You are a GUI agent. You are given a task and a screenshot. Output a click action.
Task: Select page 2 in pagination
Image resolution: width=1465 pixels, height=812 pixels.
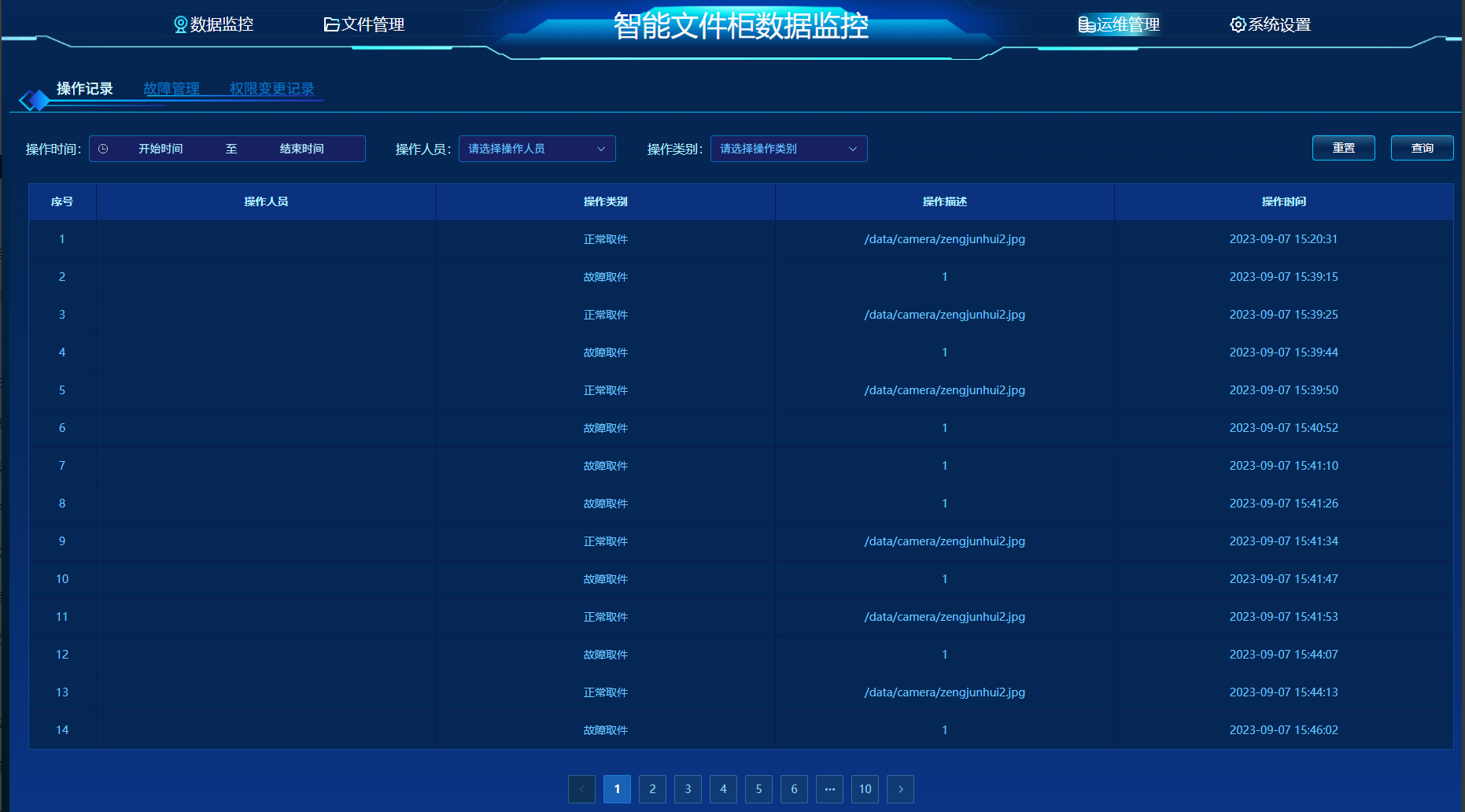coord(652,789)
